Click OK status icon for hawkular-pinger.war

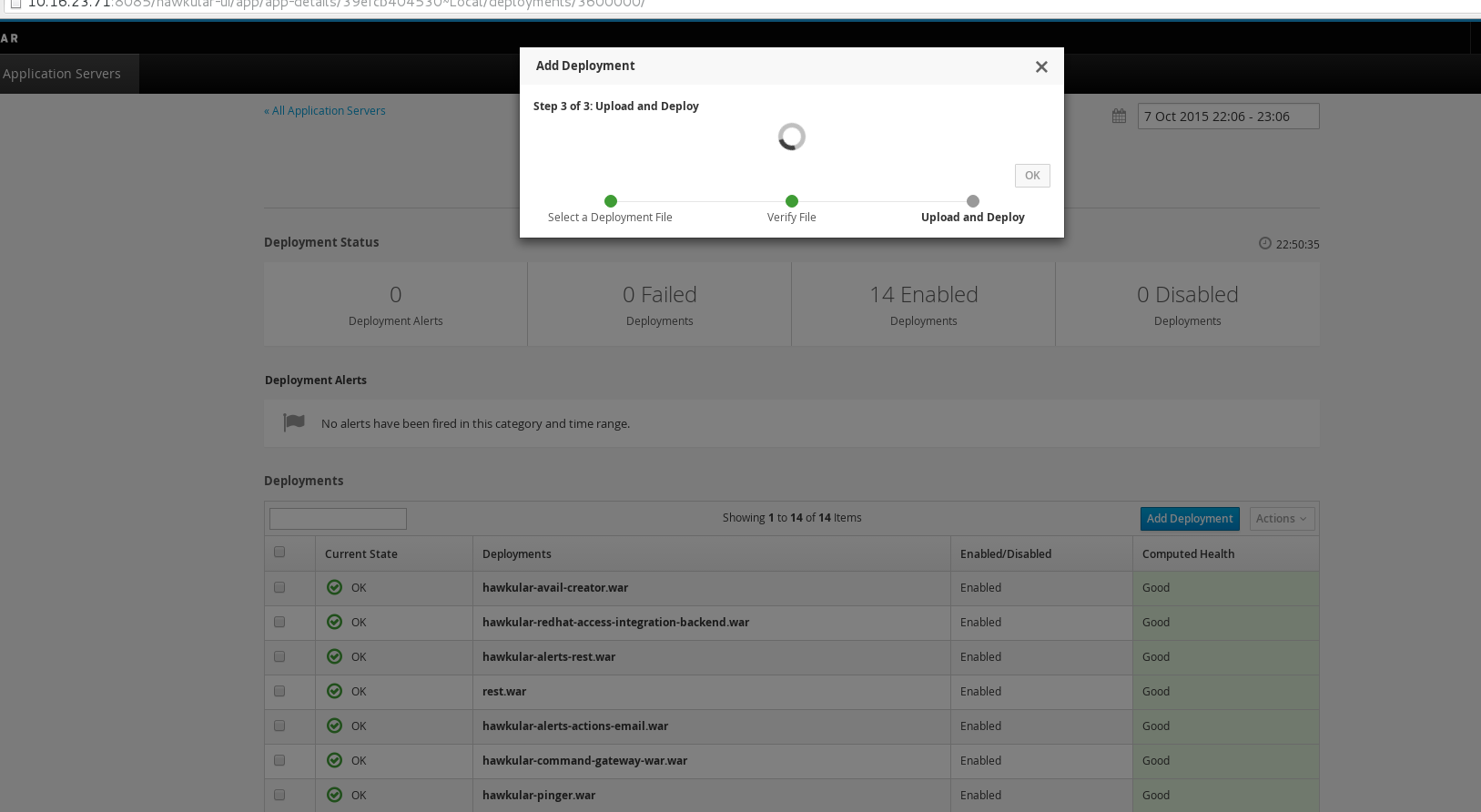click(x=334, y=795)
